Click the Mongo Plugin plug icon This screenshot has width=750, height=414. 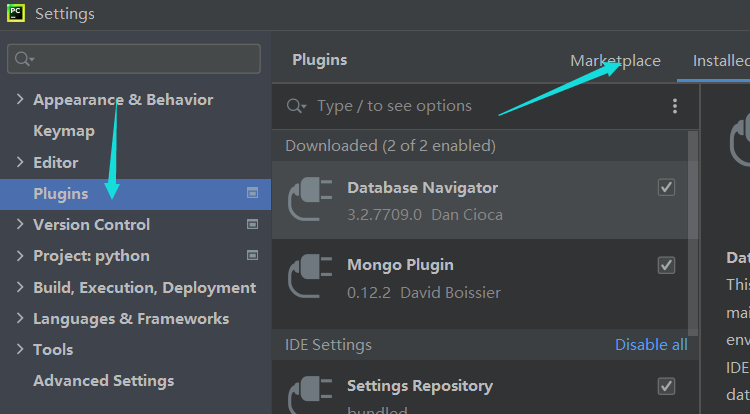tap(310, 276)
